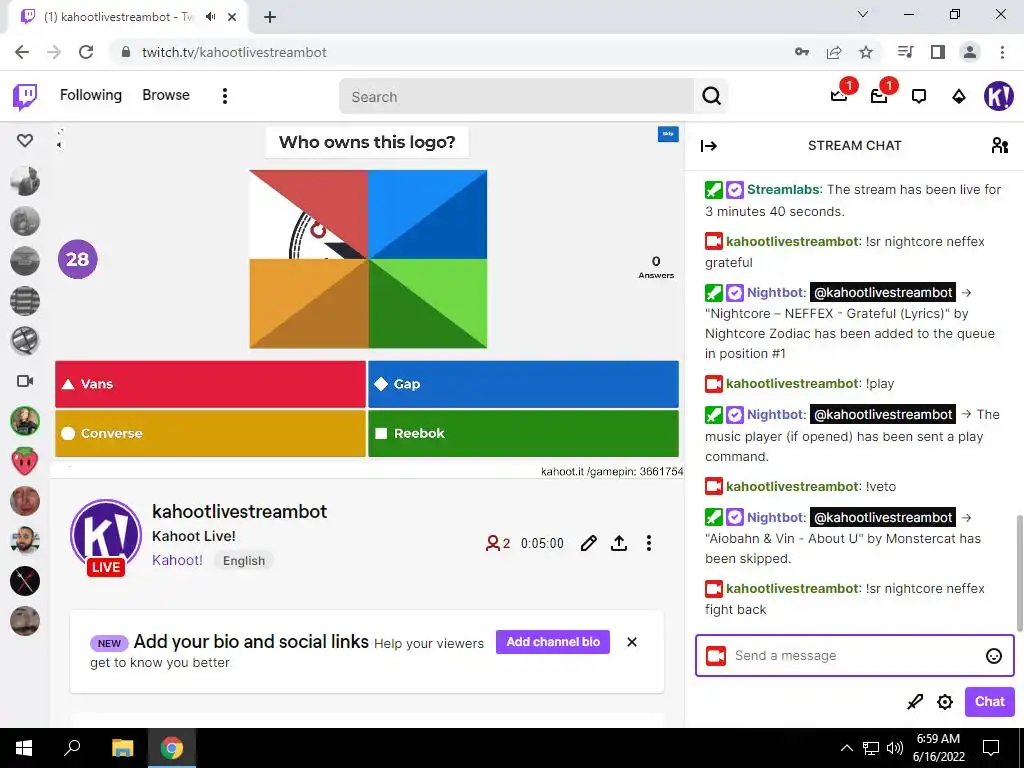Open Whispers speech bubble icon
This screenshot has height=768, width=1024.
[919, 97]
